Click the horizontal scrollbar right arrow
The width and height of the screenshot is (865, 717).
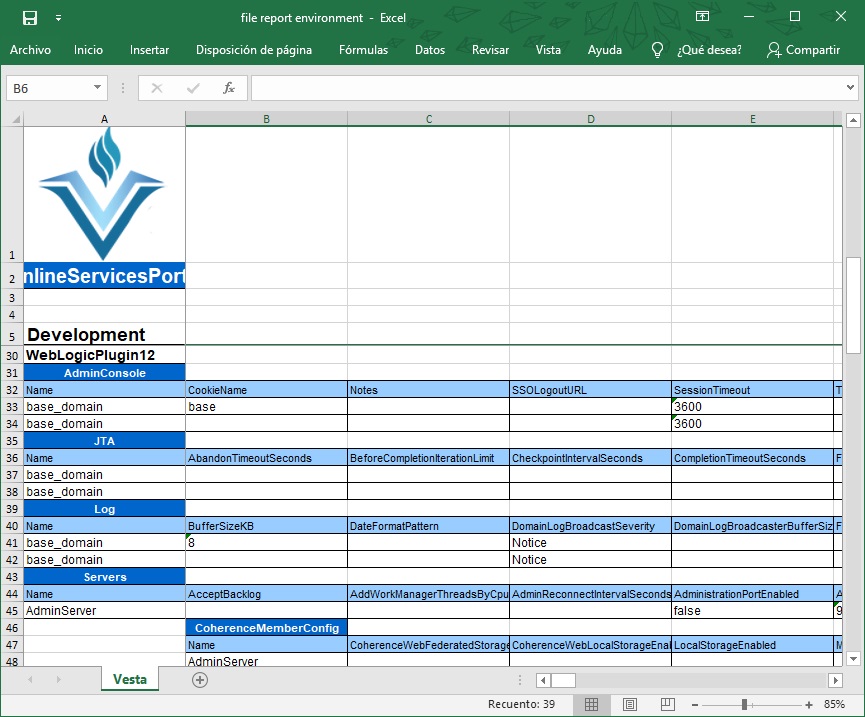tap(837, 679)
